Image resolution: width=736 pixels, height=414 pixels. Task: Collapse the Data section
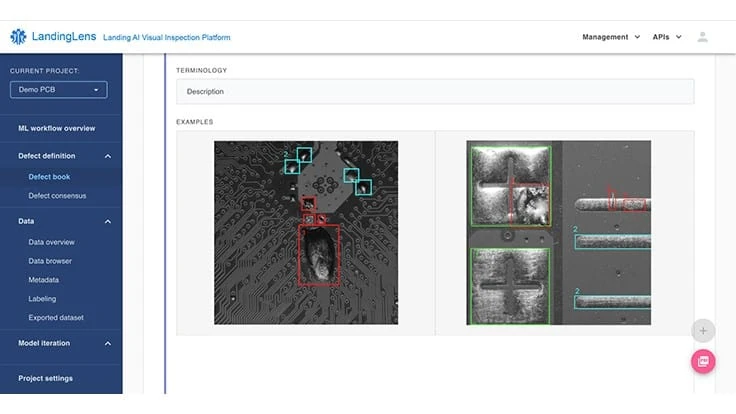[x=107, y=221]
